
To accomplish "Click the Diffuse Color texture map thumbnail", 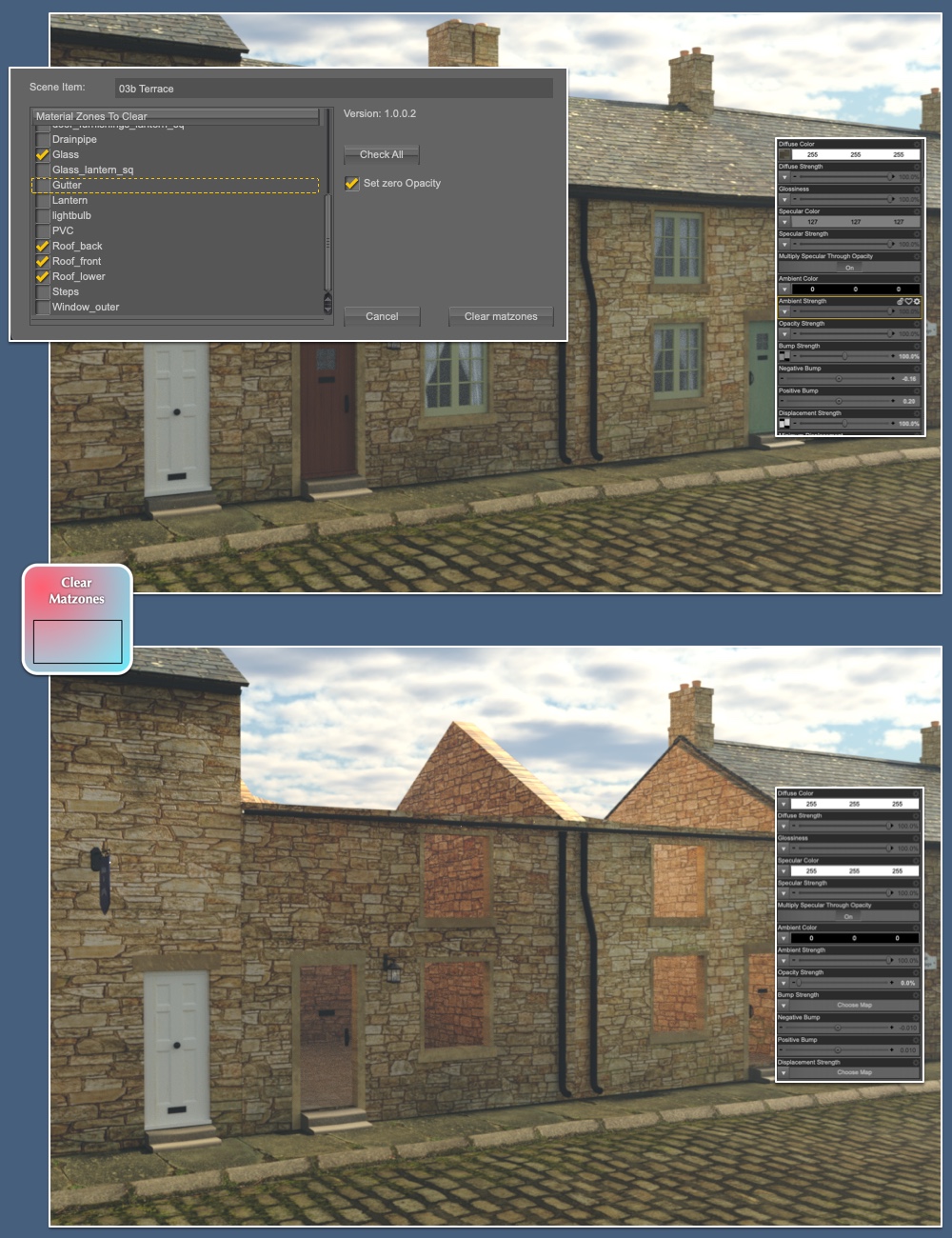I will click(x=784, y=154).
